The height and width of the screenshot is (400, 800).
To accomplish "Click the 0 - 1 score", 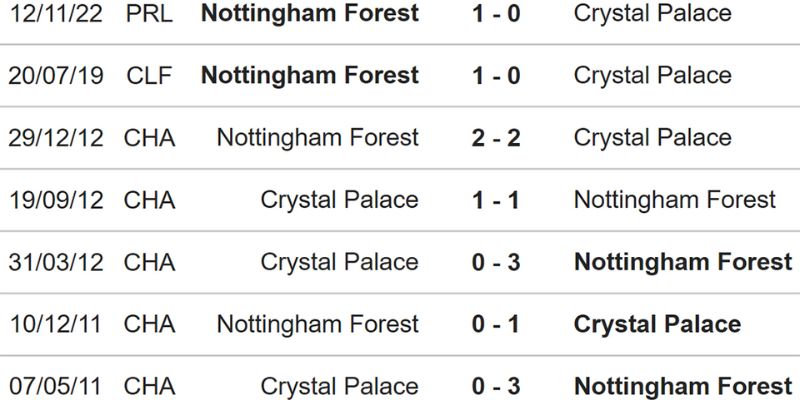I will coord(496,324).
